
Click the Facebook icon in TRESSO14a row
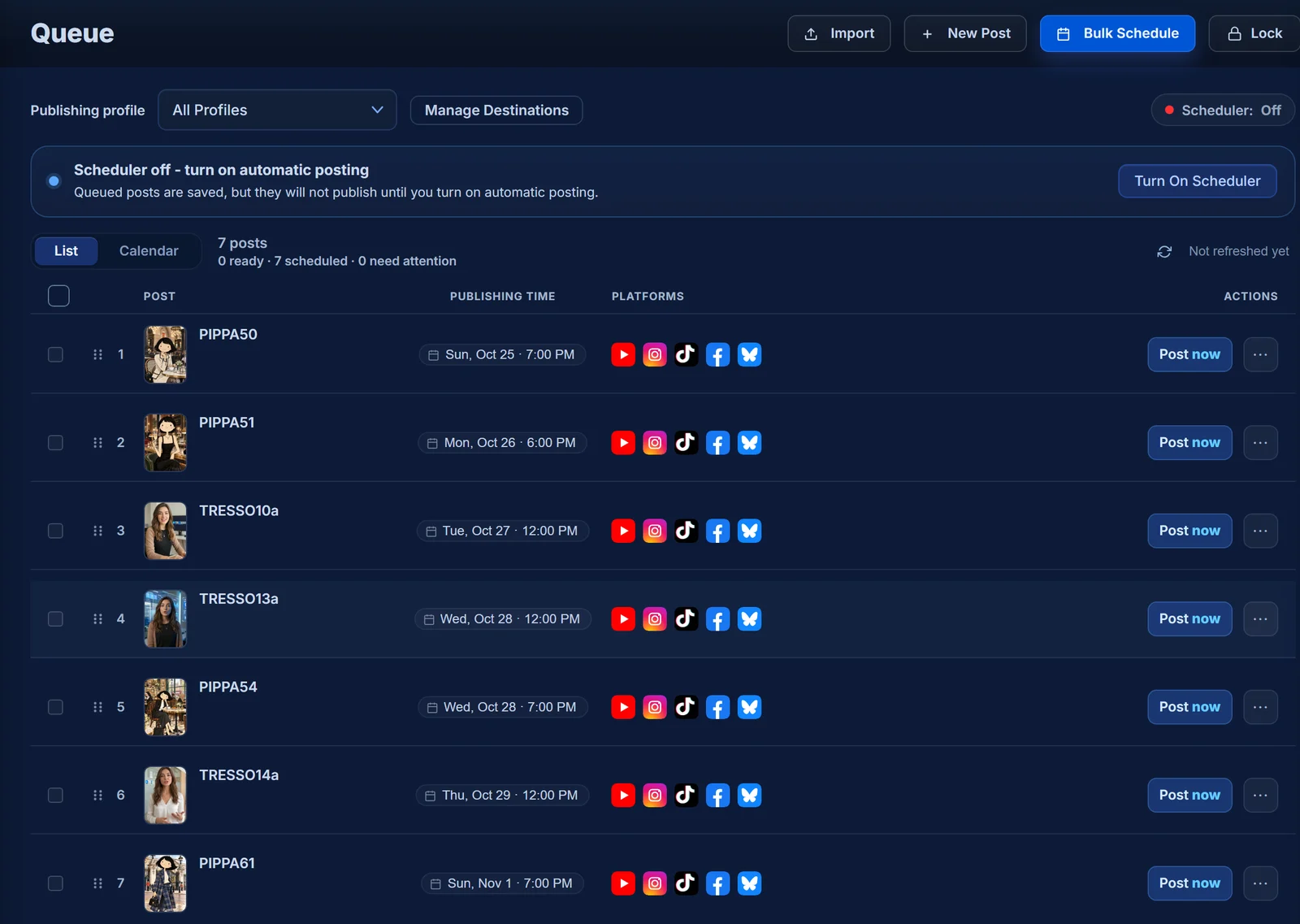click(717, 796)
